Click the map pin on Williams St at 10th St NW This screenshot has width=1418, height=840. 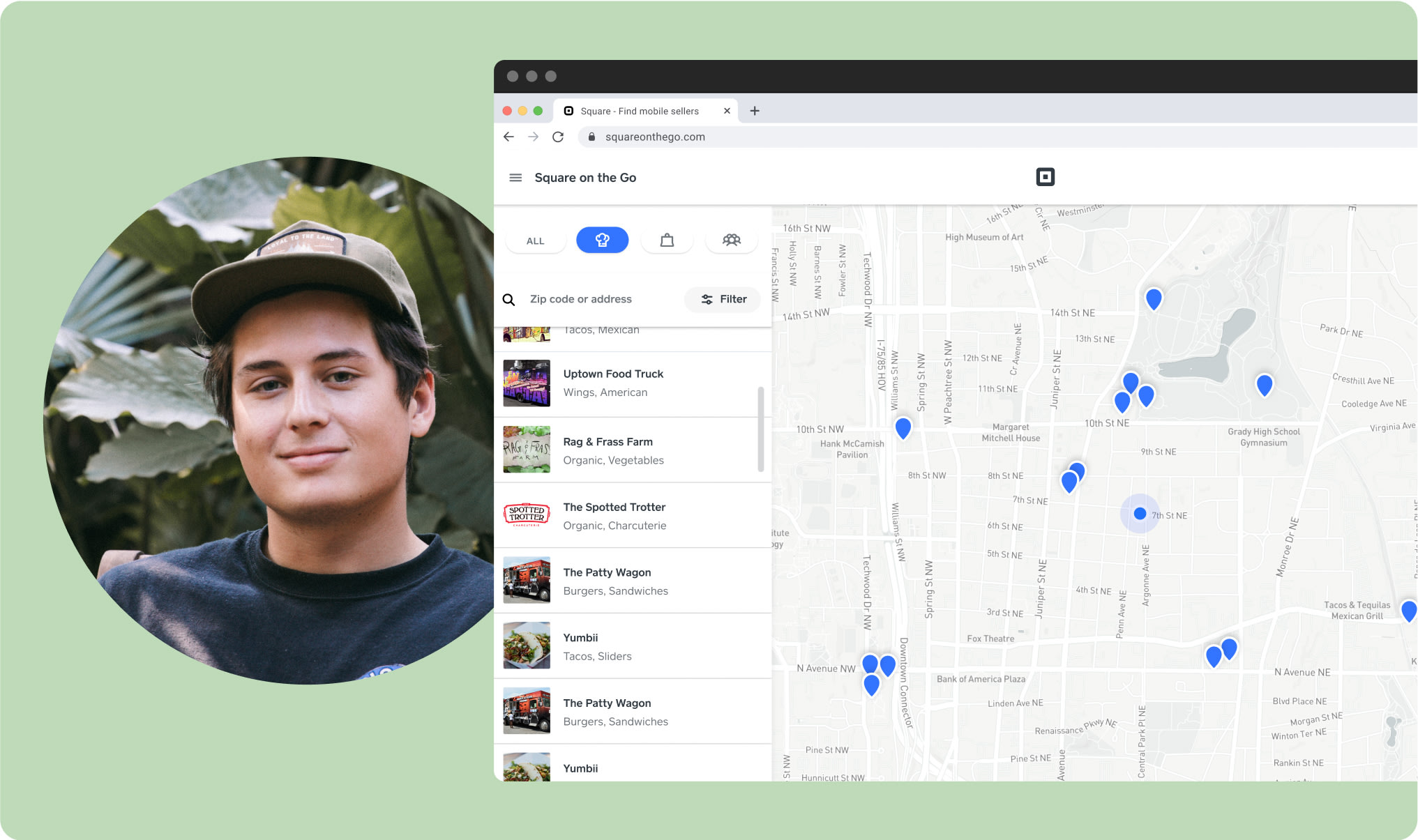[903, 427]
